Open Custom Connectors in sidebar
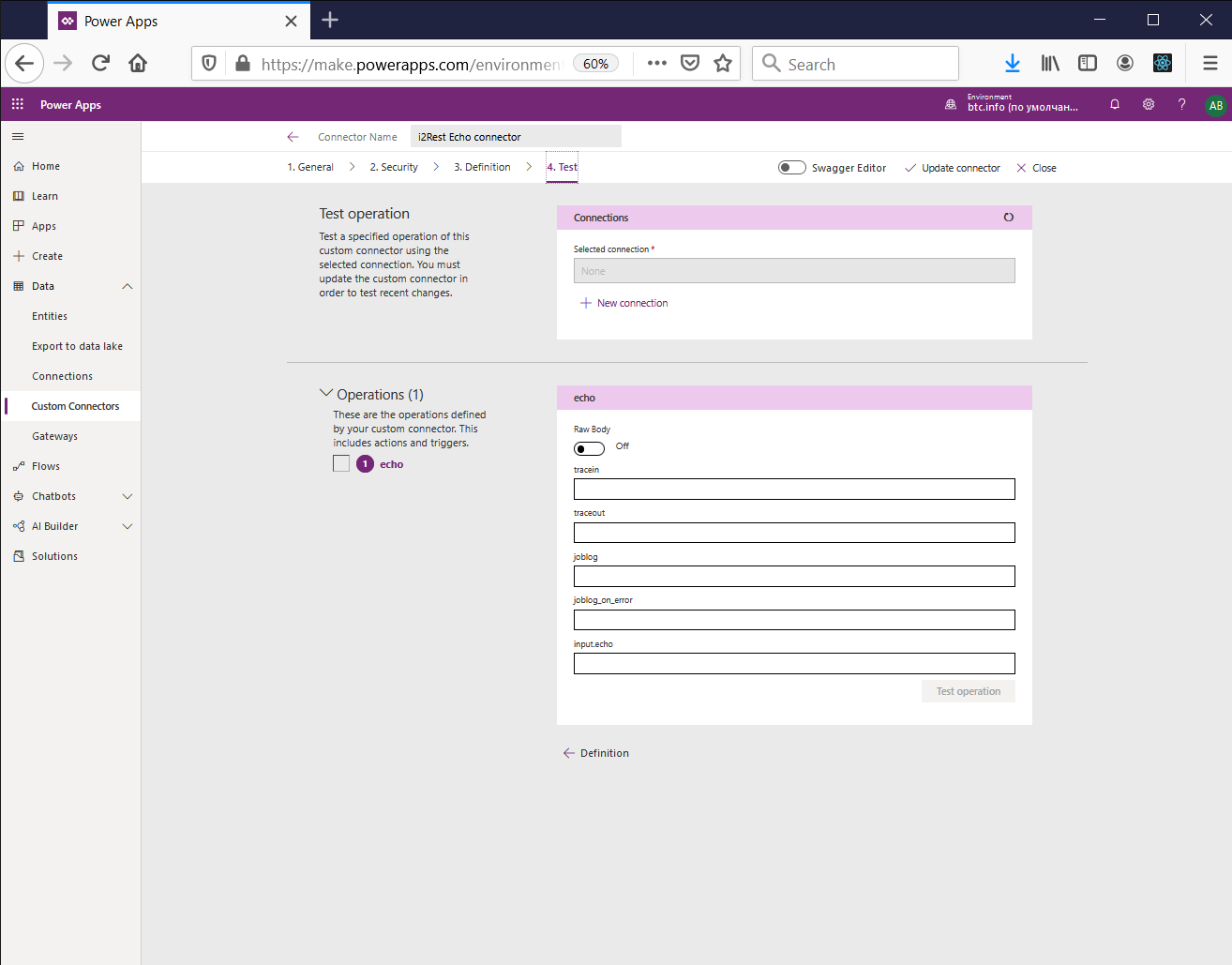 [75, 406]
